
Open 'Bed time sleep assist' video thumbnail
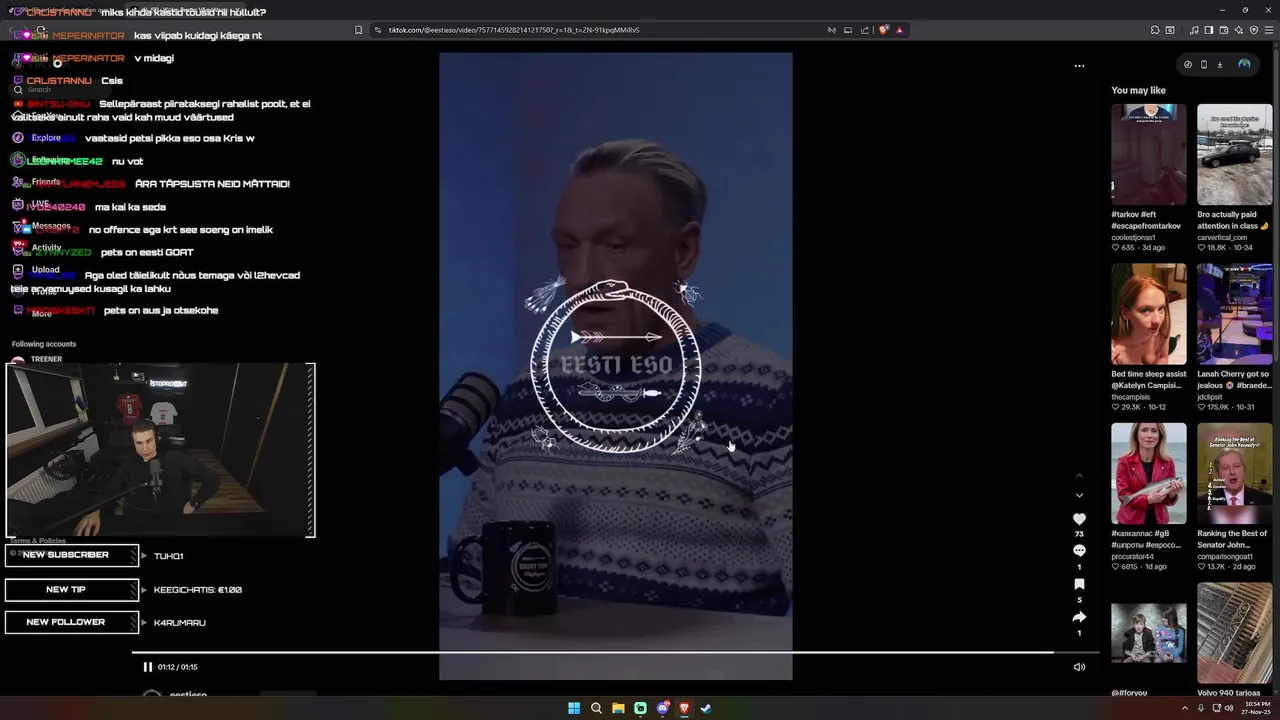pyautogui.click(x=1149, y=314)
